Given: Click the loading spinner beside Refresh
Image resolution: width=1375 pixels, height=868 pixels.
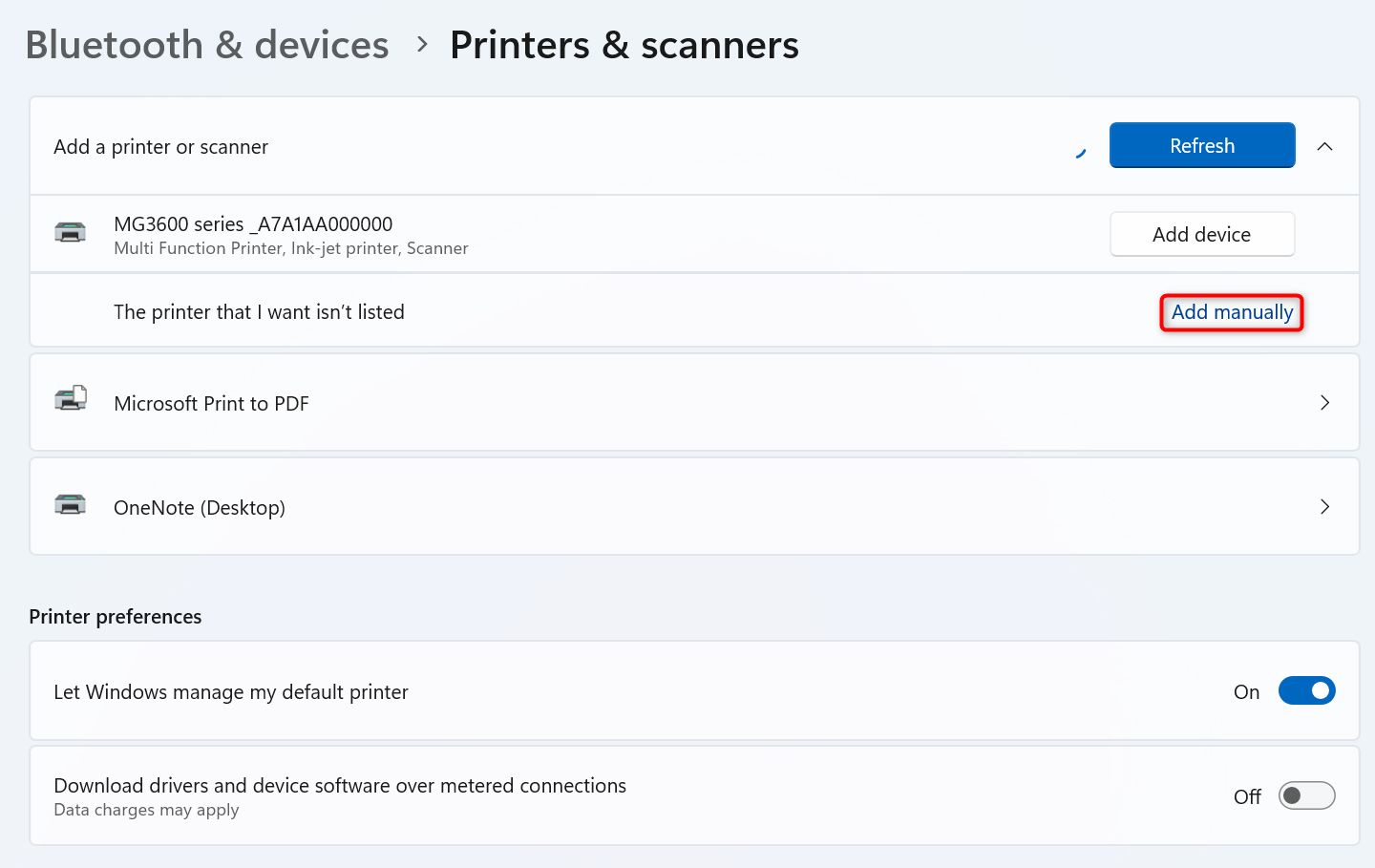Looking at the screenshot, I should coord(1080,151).
